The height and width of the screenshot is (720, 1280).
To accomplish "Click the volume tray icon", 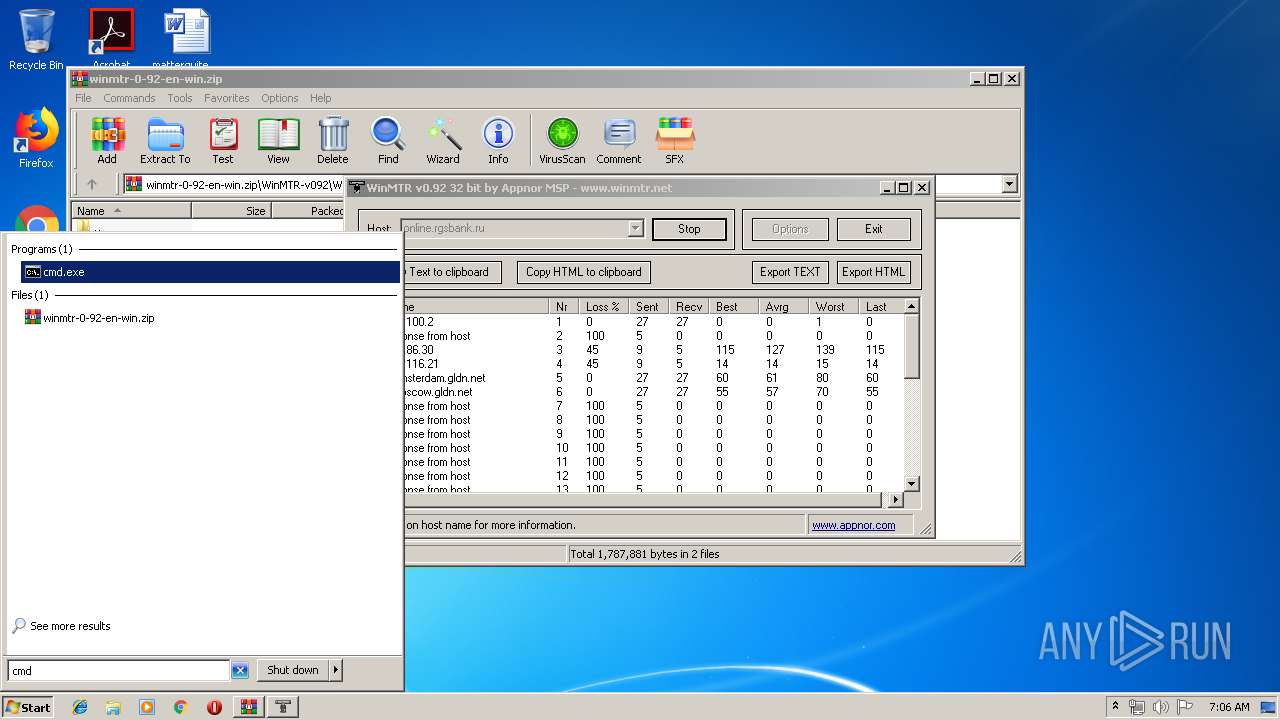I will (x=1160, y=707).
